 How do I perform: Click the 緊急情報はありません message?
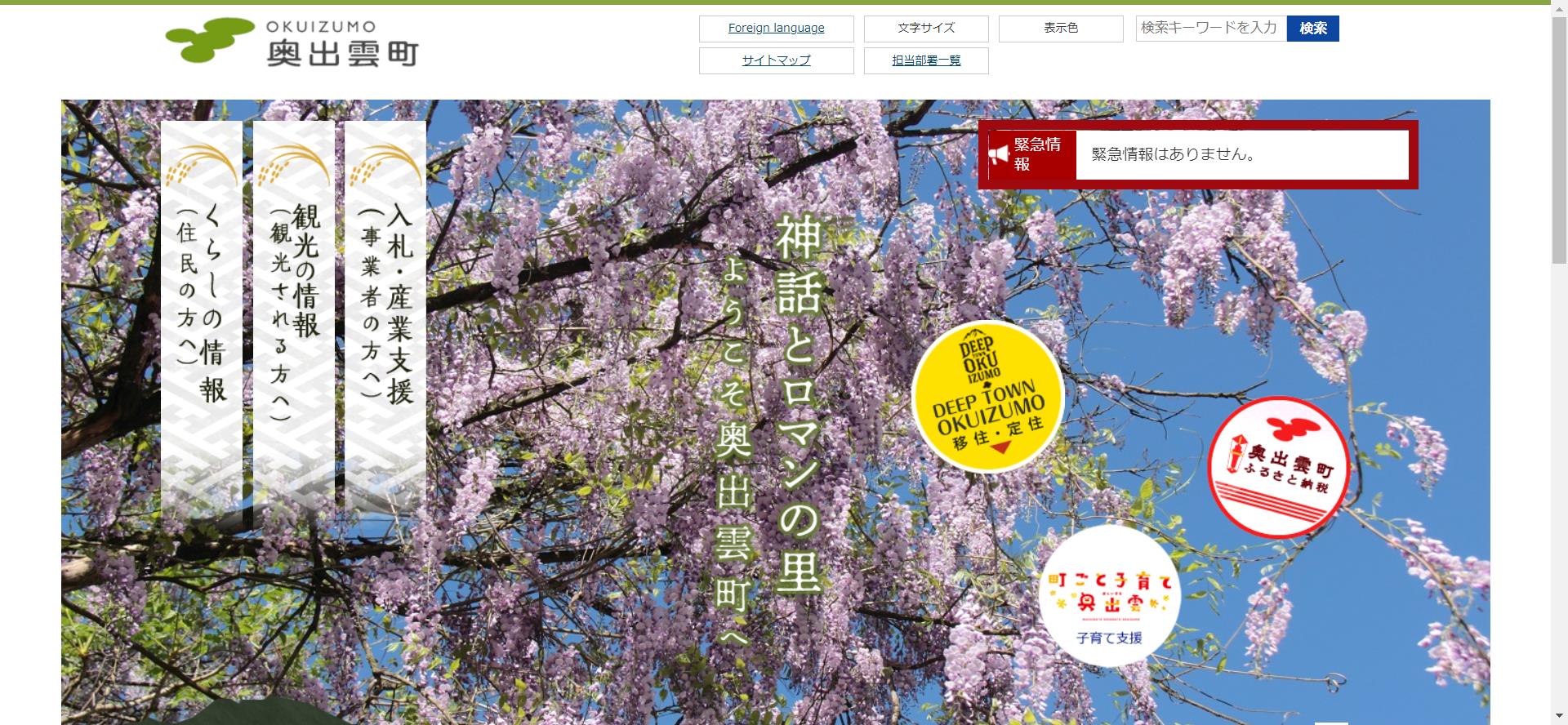(x=1174, y=154)
